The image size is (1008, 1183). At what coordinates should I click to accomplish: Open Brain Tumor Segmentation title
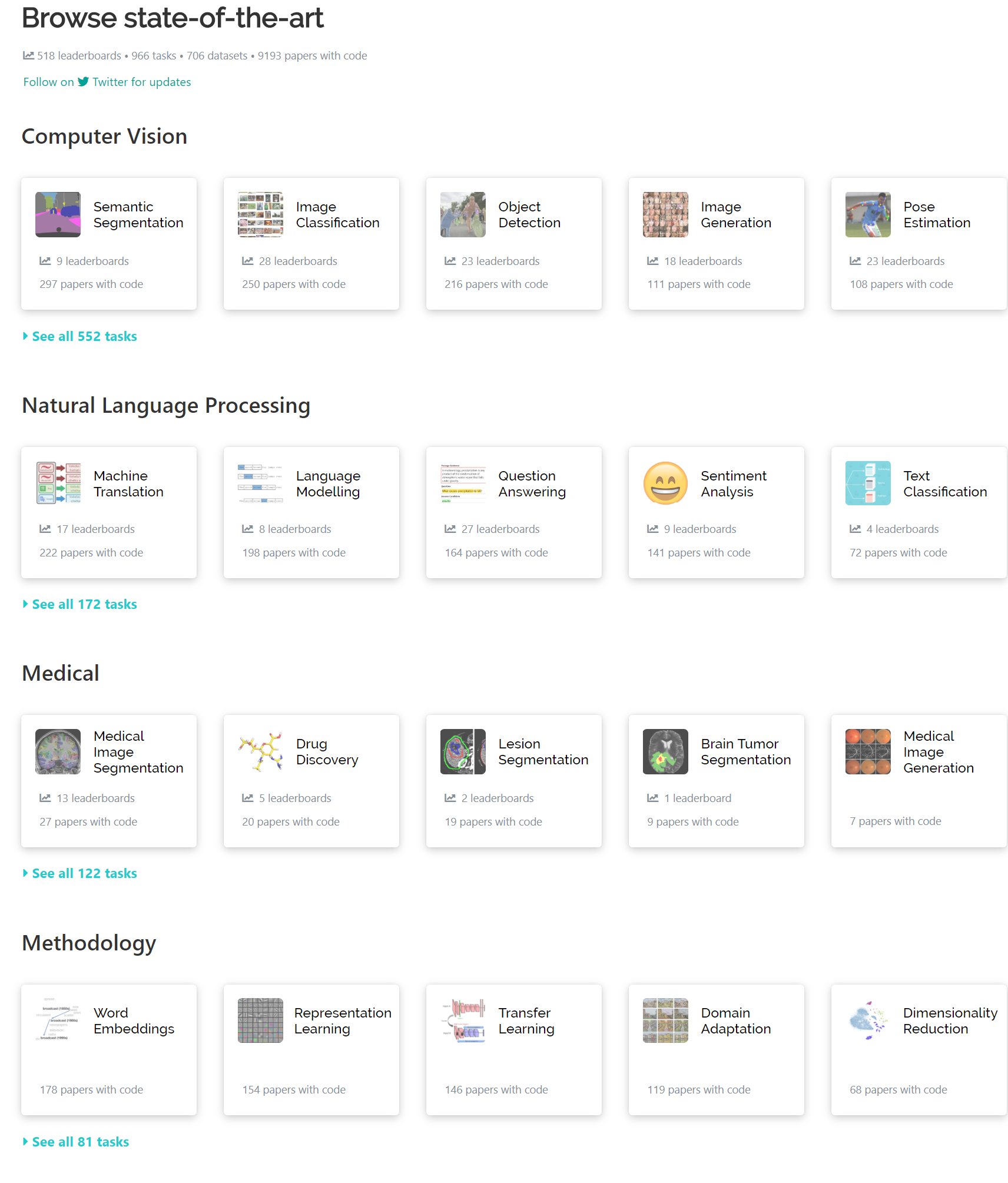(x=745, y=751)
